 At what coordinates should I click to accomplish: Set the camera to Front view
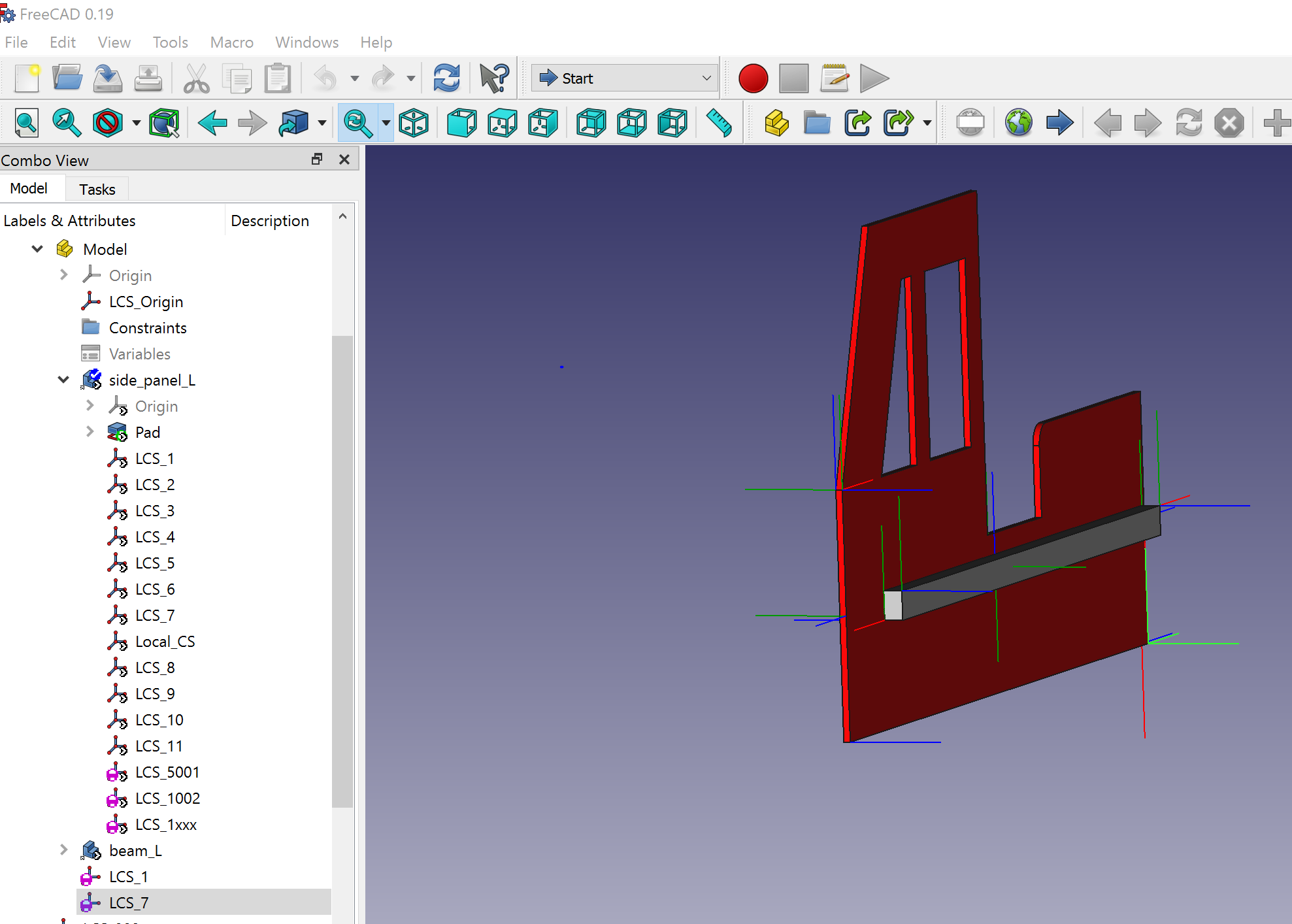tap(461, 123)
